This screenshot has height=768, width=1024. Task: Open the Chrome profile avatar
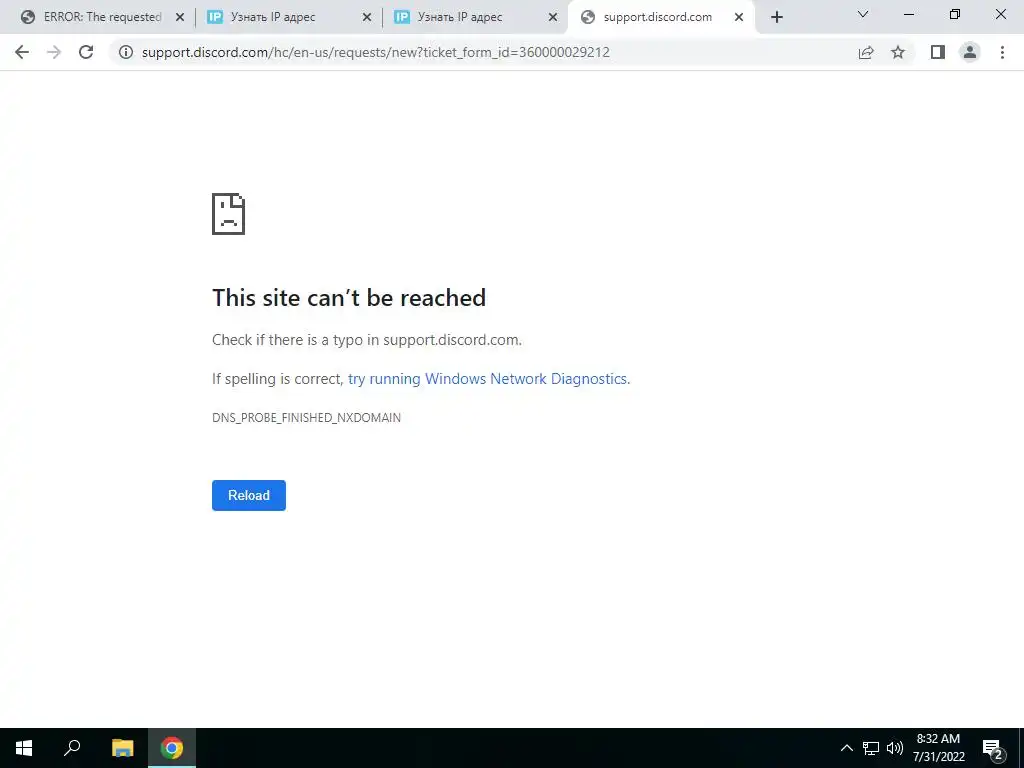pyautogui.click(x=970, y=52)
